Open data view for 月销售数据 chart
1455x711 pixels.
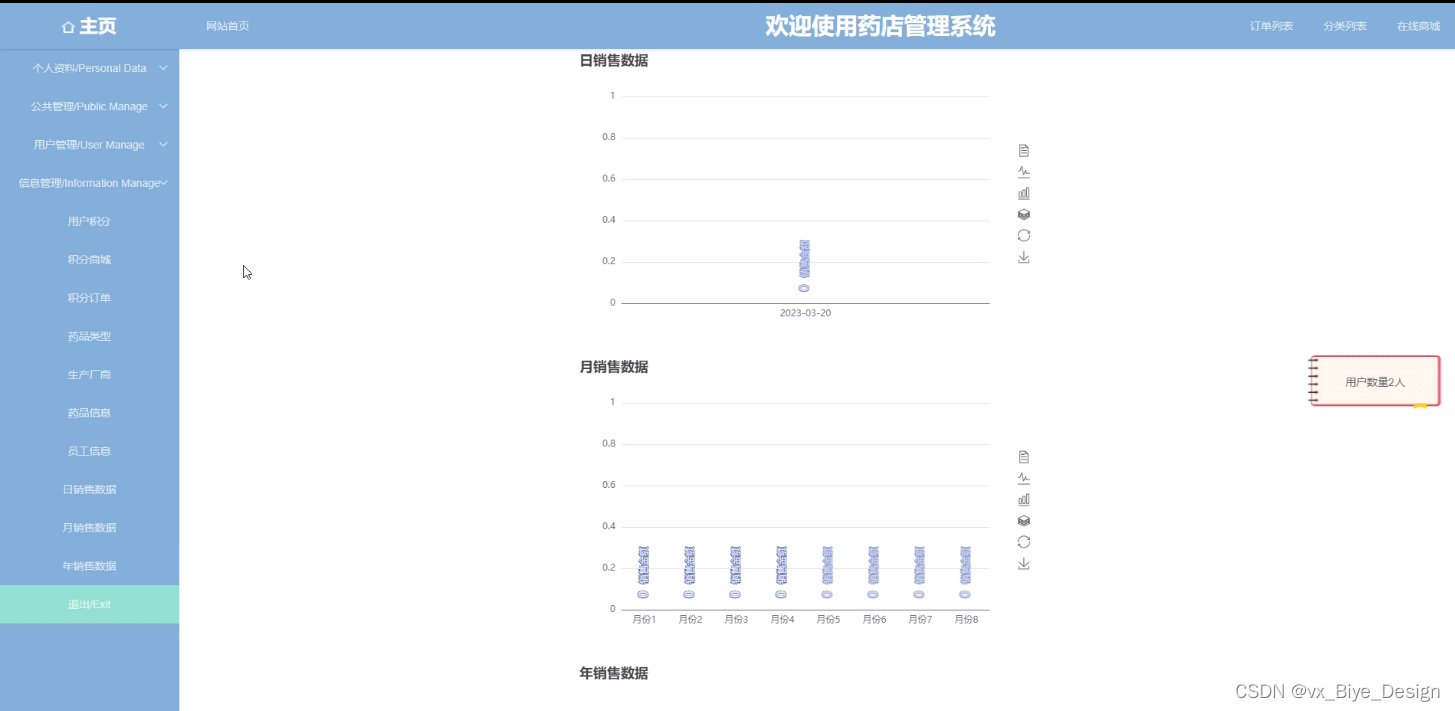pos(1024,457)
